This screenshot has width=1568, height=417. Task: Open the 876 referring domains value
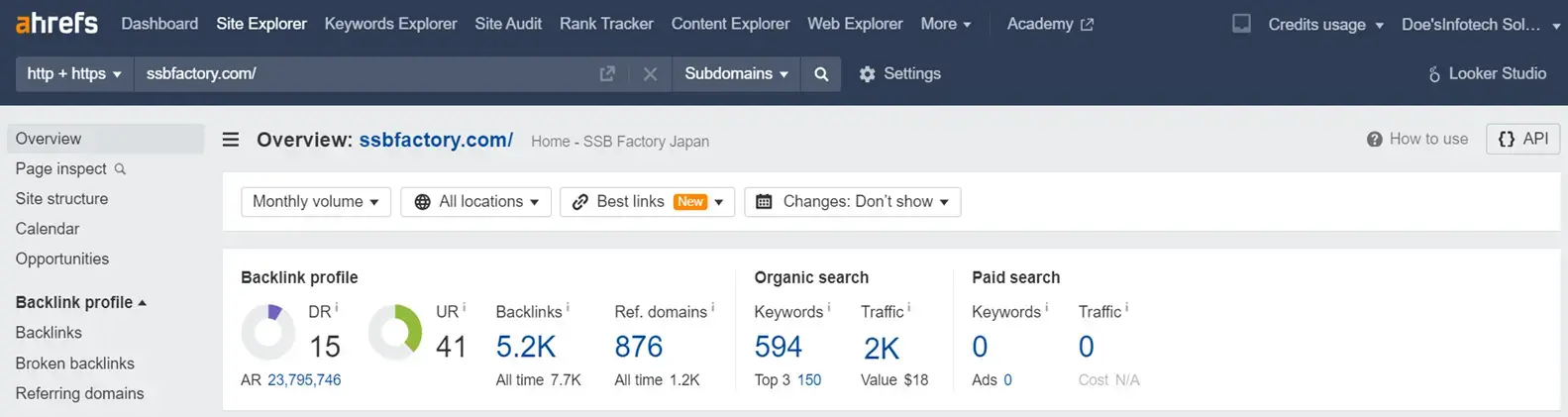(639, 347)
